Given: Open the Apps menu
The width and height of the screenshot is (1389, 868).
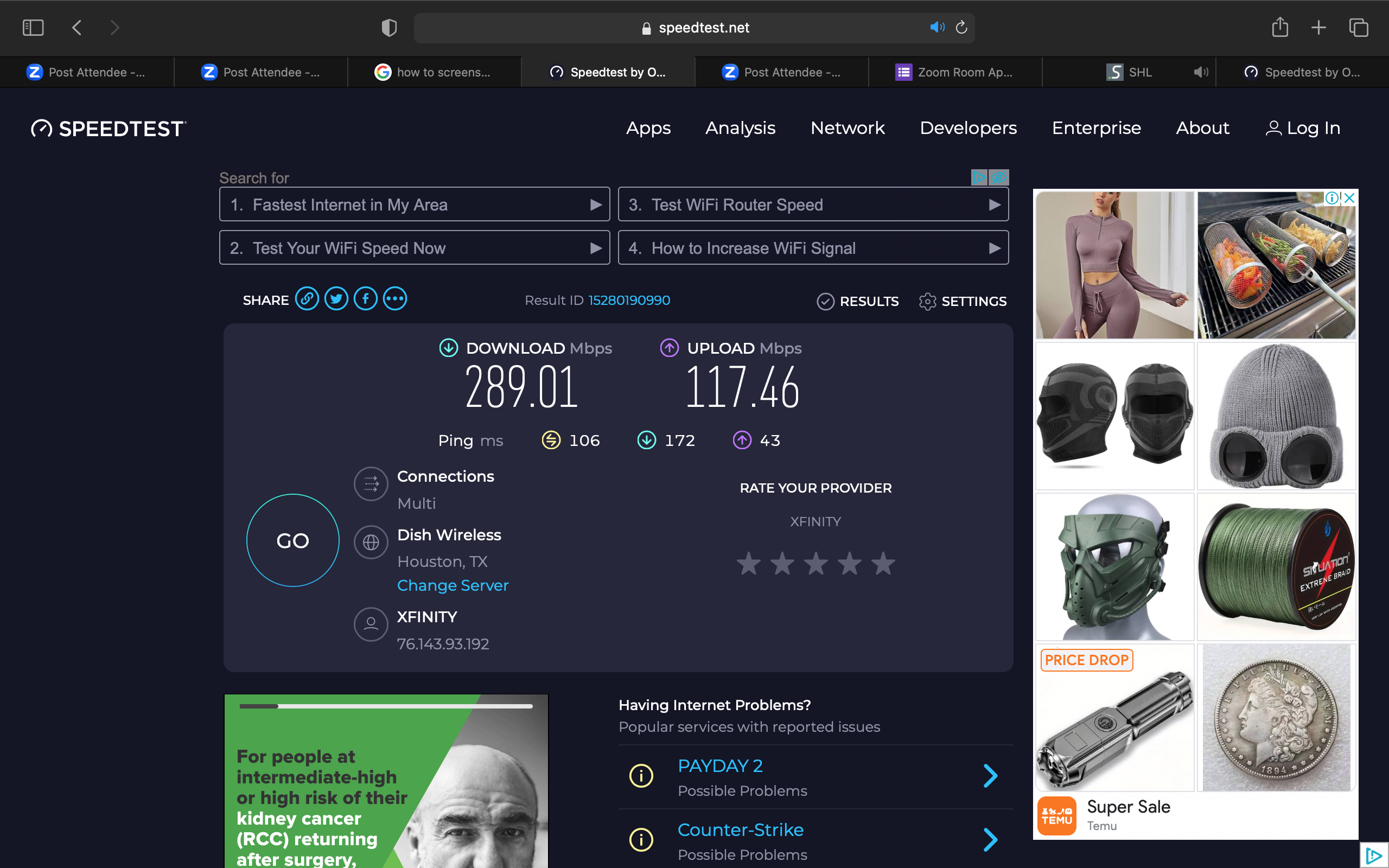Looking at the screenshot, I should pyautogui.click(x=648, y=128).
